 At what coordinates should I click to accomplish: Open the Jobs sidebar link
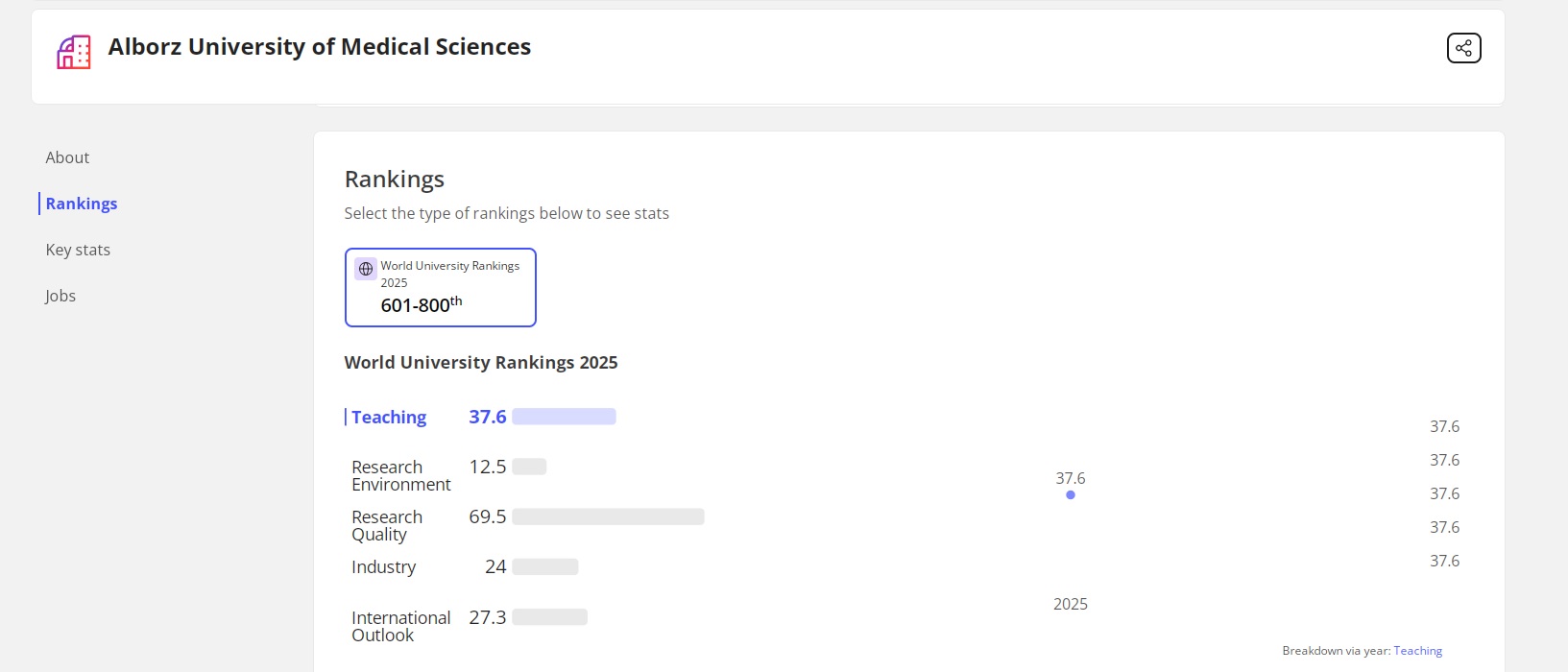point(60,296)
